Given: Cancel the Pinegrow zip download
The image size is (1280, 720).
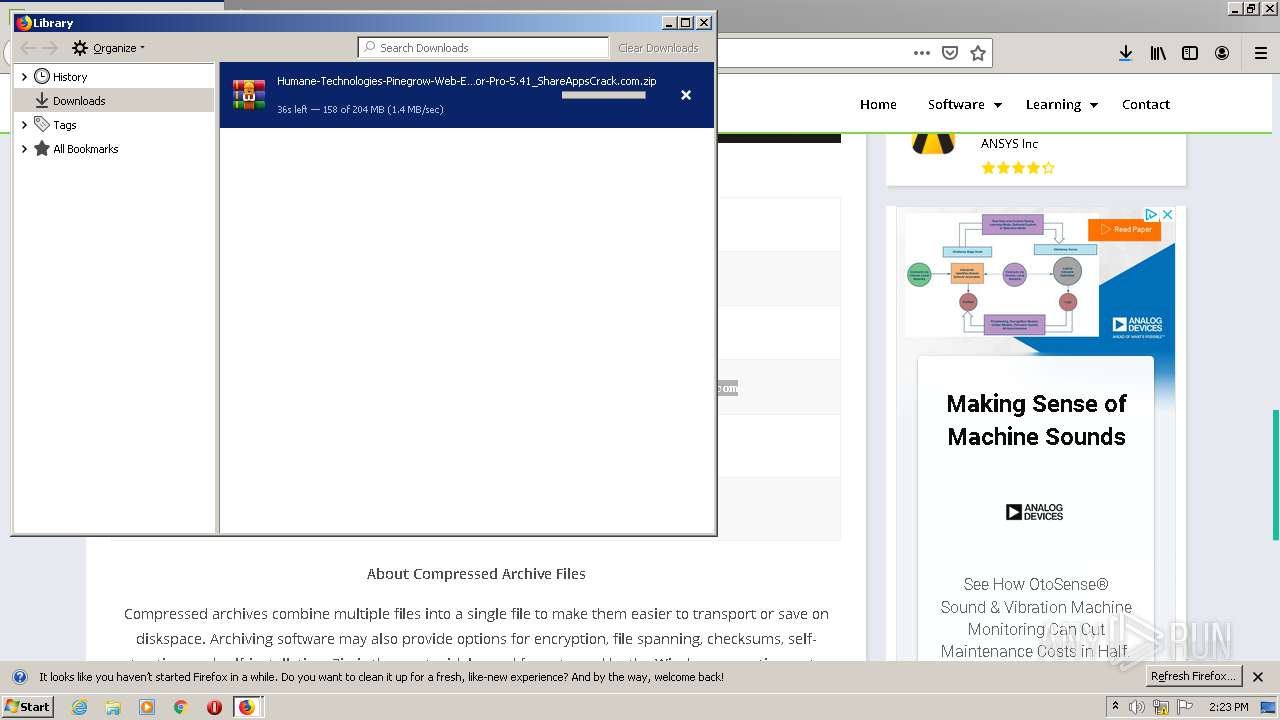Looking at the screenshot, I should [x=686, y=95].
